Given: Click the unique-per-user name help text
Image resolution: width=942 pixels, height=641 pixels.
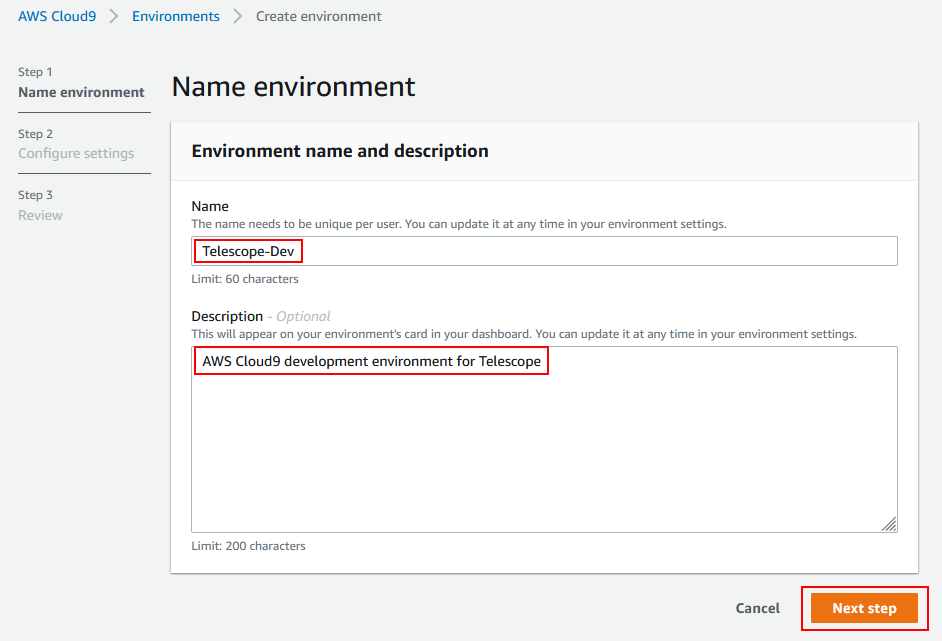Looking at the screenshot, I should (459, 224).
